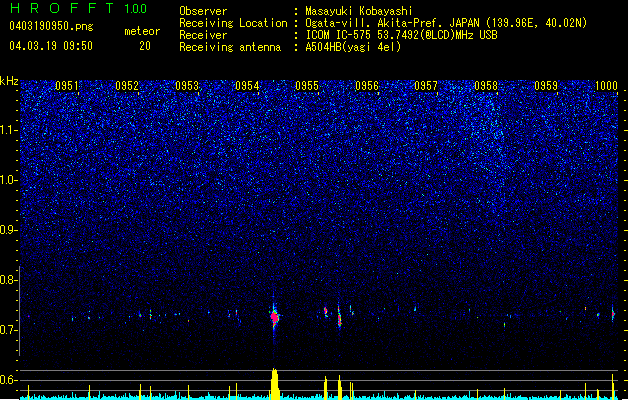Click the 0958 time marker
Viewport: 629px width, 400px height.
[x=486, y=86]
